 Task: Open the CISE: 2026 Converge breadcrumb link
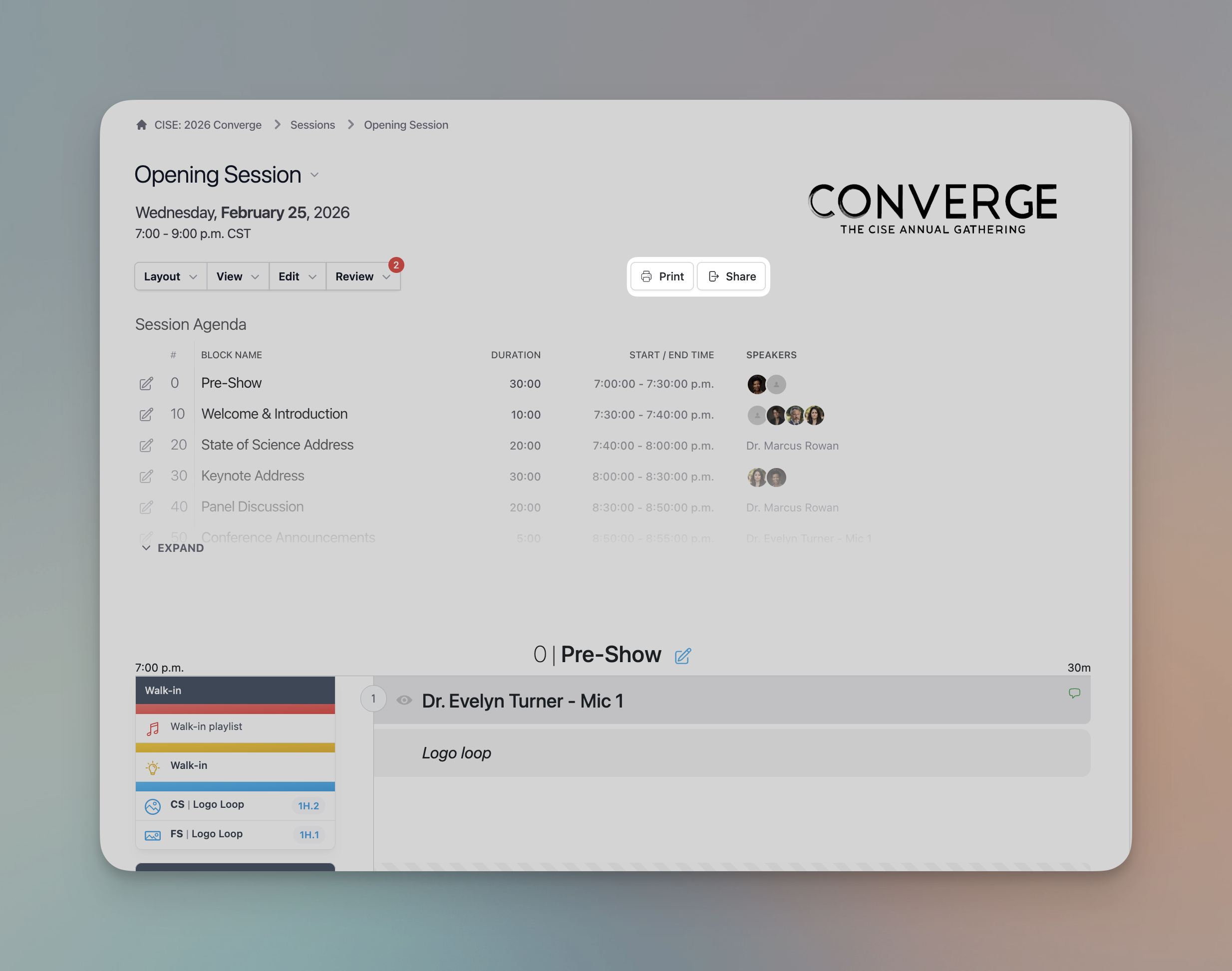click(x=208, y=125)
